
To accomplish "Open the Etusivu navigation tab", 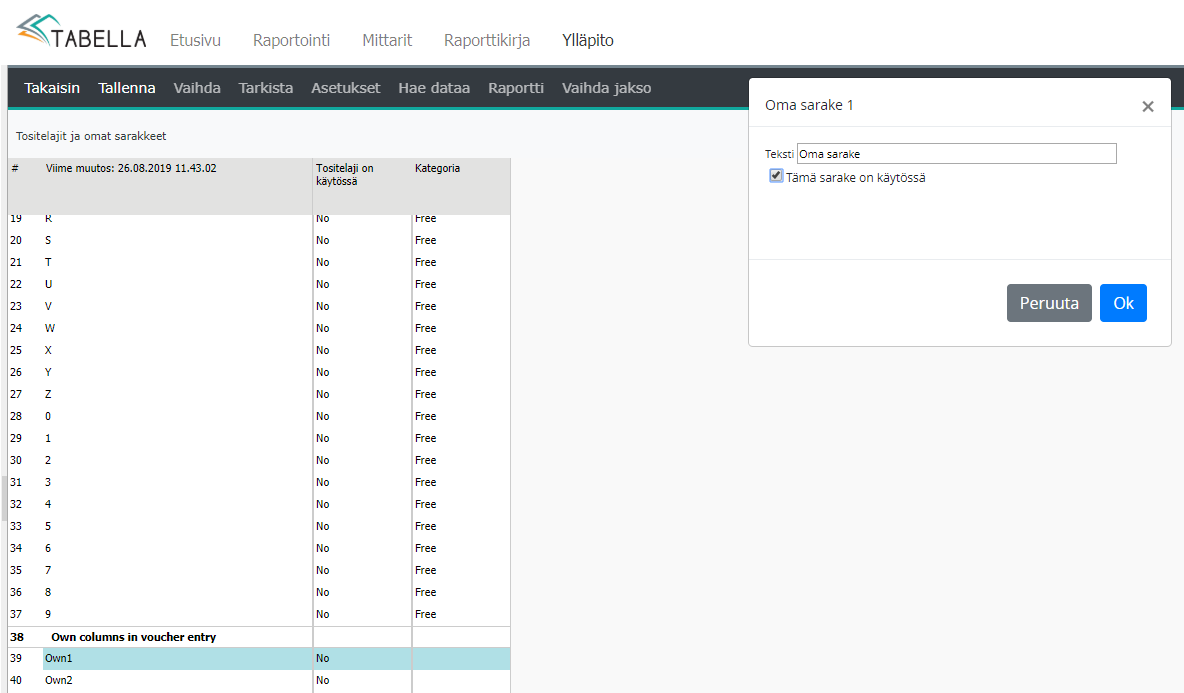I will point(195,41).
